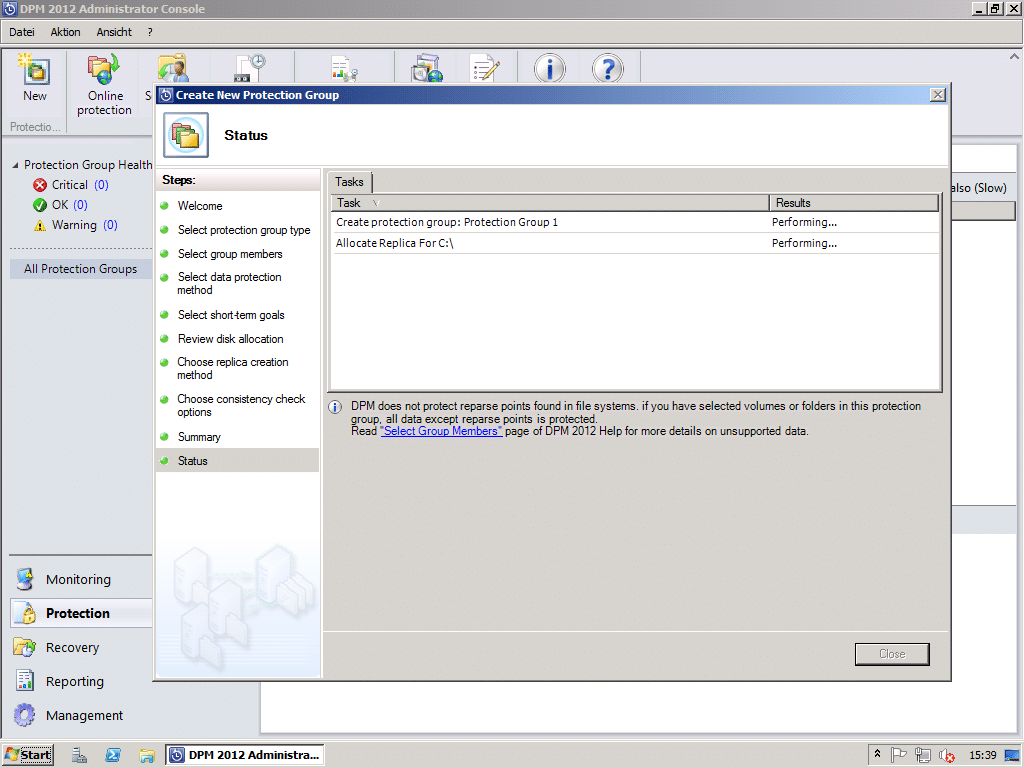
Task: Click the Status page icon in the wizard header
Action: [186, 135]
